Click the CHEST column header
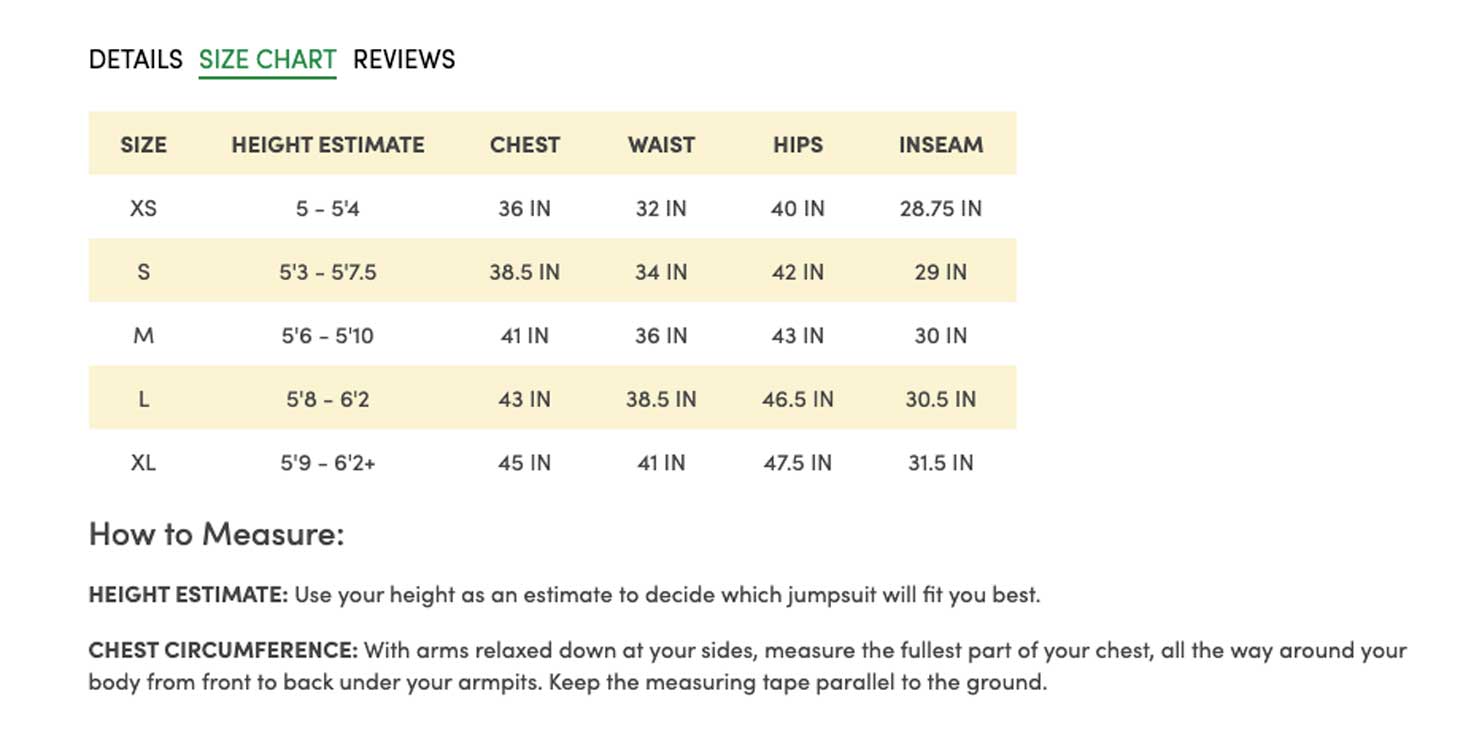1471x750 pixels. [525, 145]
